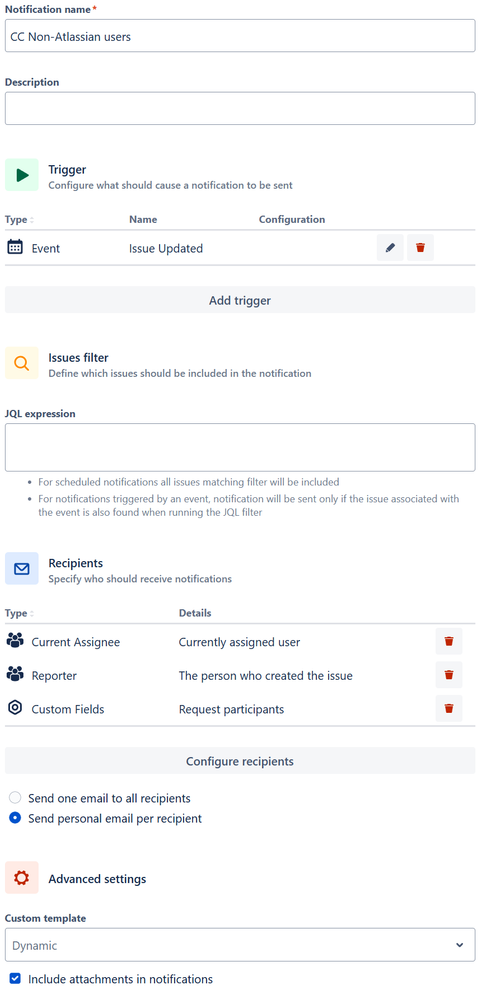
Task: Click the orange Issues filter magnifier icon
Action: tap(22, 363)
